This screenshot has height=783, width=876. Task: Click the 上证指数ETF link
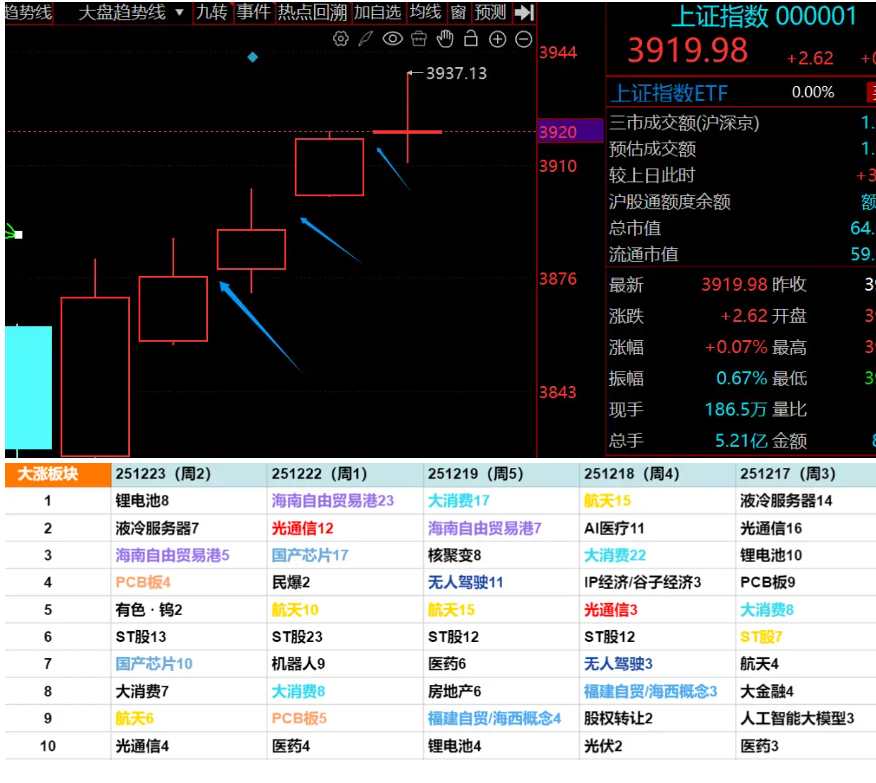pyautogui.click(x=669, y=93)
